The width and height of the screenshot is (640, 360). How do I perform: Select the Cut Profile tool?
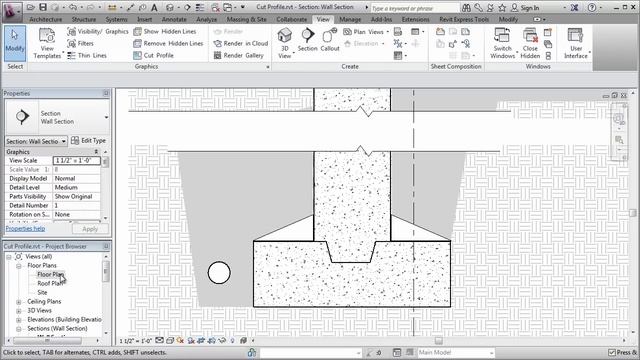(153, 55)
